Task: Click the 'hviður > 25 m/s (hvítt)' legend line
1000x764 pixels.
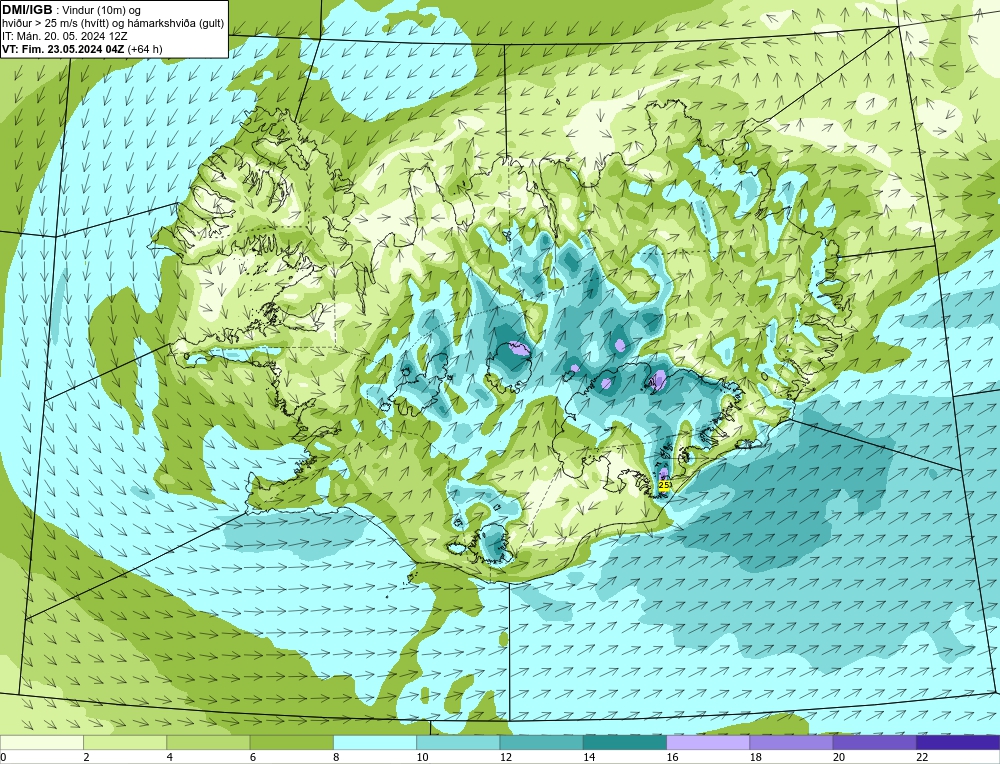Action: tap(113, 24)
